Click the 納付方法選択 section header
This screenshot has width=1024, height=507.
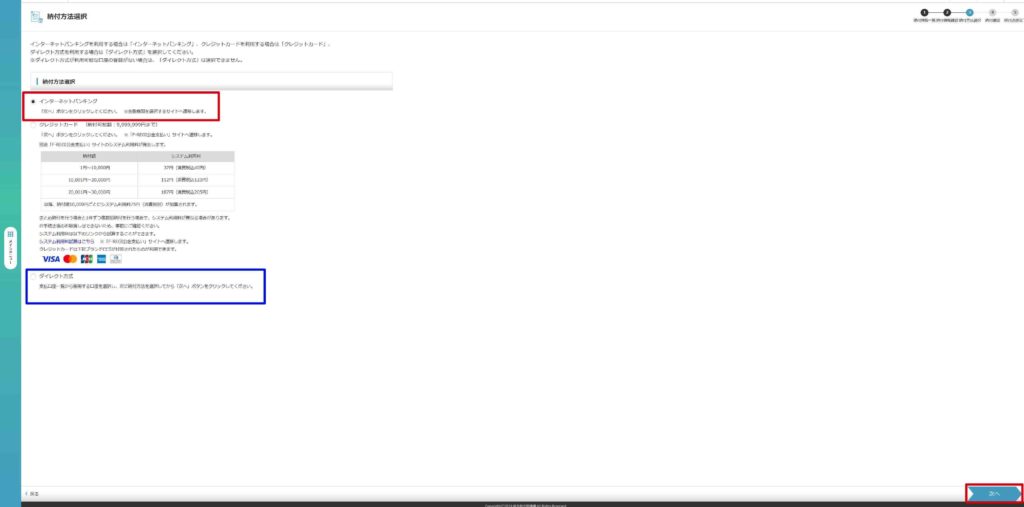tap(62, 81)
